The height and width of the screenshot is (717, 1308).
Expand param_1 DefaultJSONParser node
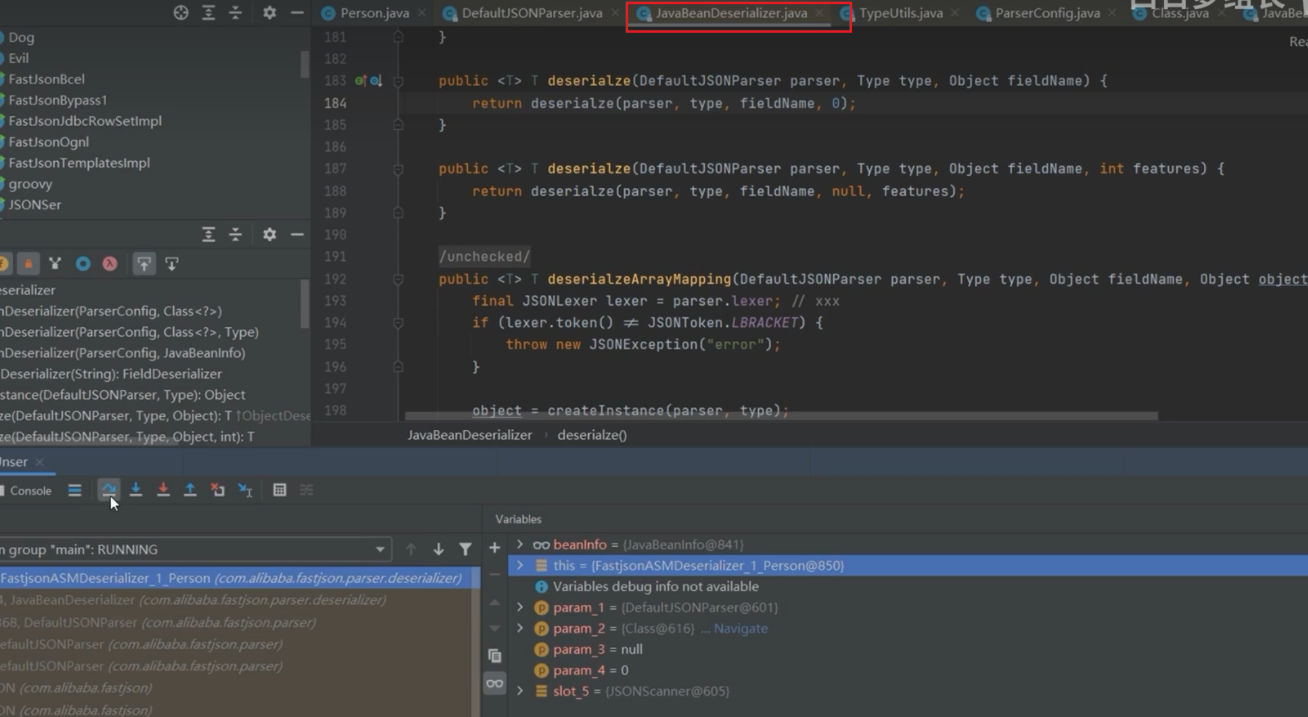(x=519, y=608)
